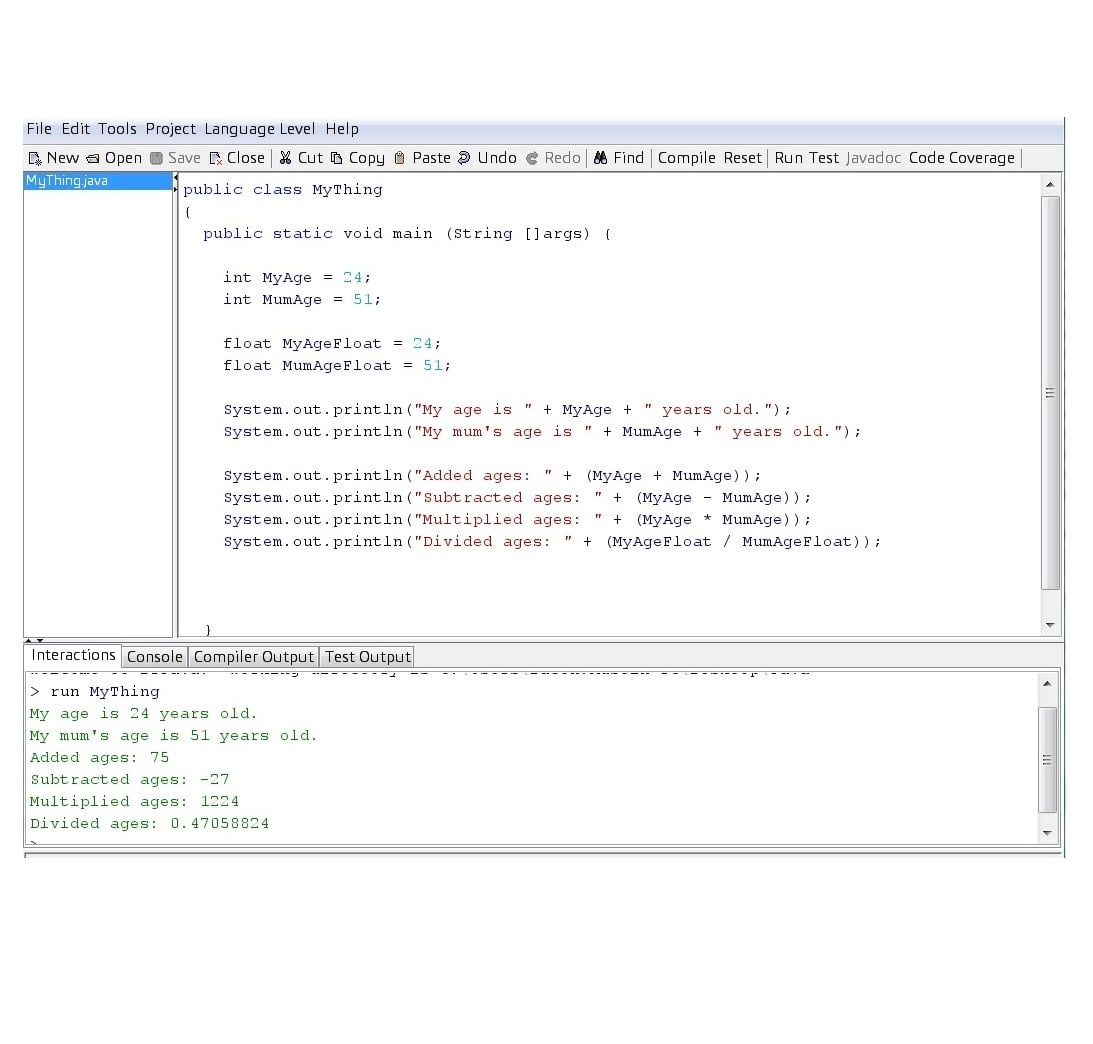Click output 'My mum's age is 51 years old.'

(174, 735)
